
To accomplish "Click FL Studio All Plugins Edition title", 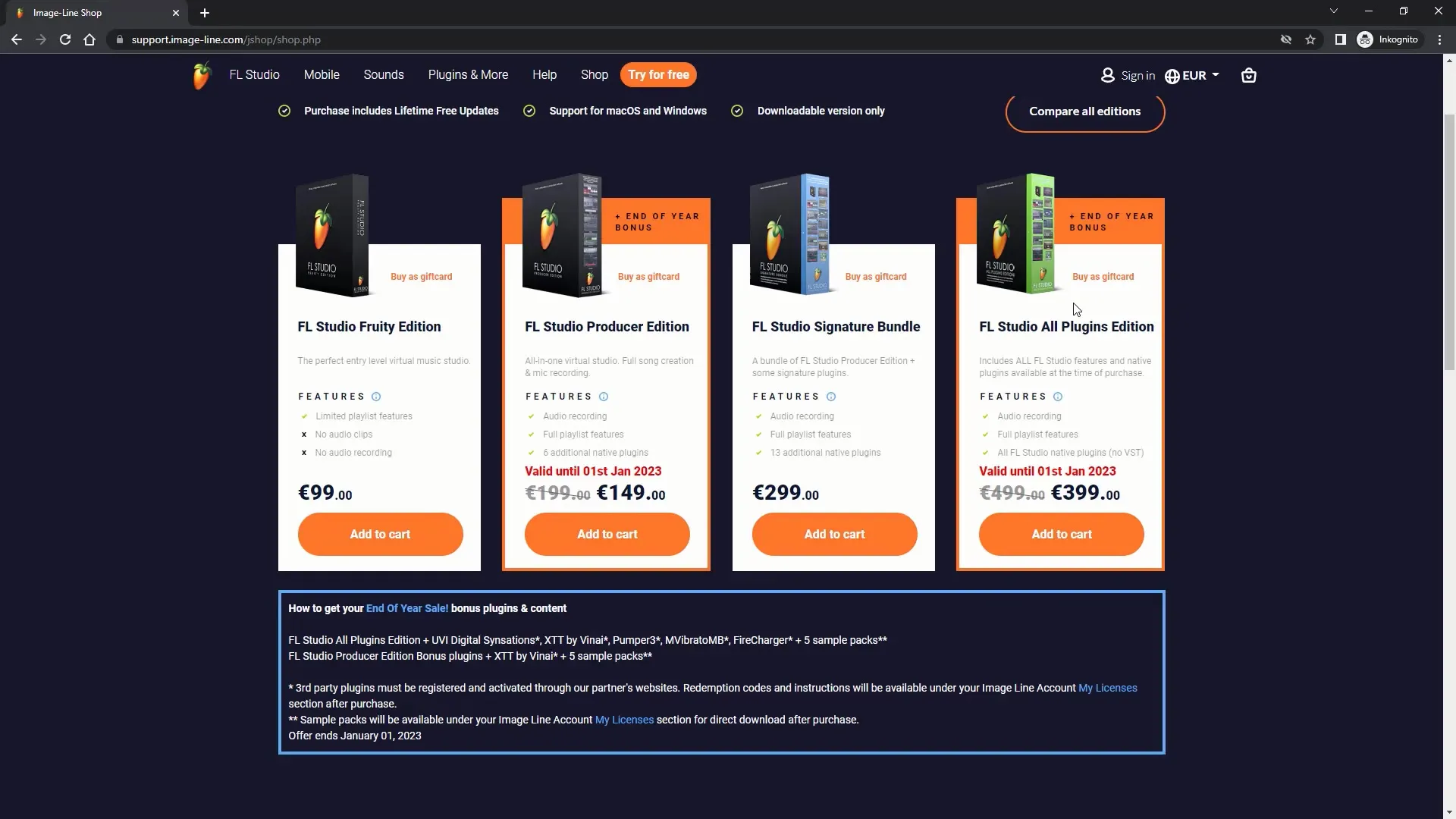I will (x=1066, y=327).
